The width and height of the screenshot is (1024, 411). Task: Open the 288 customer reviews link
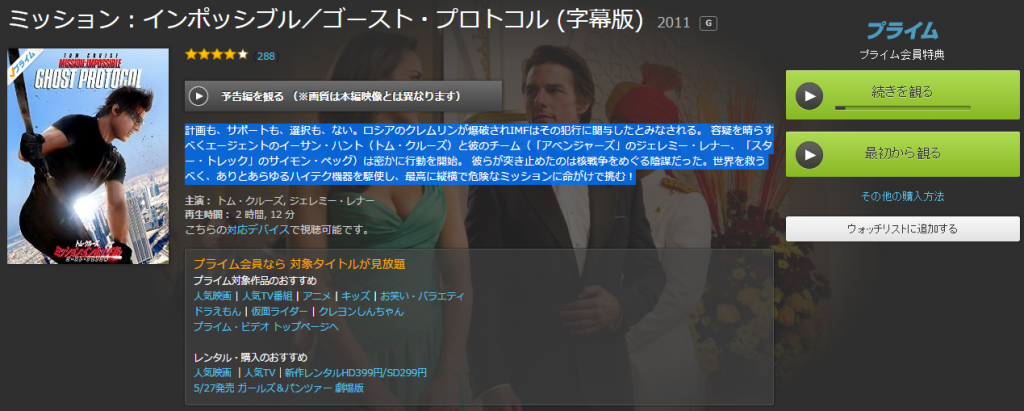pyautogui.click(x=266, y=56)
